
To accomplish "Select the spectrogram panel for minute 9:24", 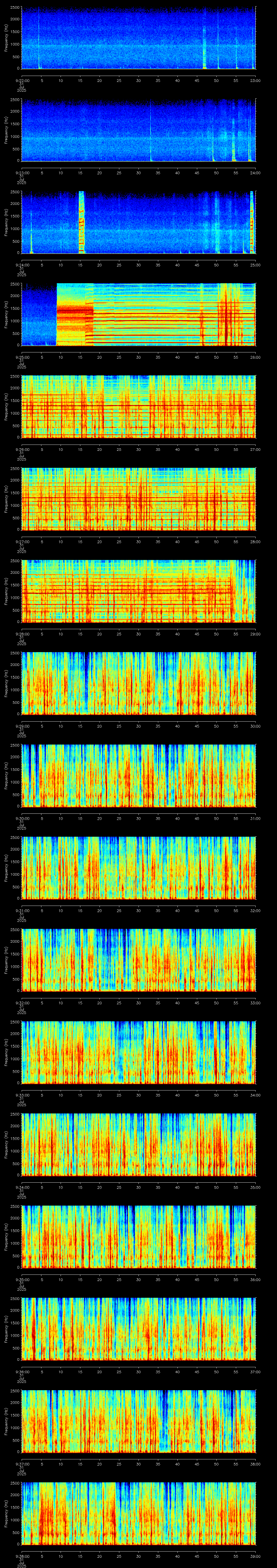I will 138,222.
